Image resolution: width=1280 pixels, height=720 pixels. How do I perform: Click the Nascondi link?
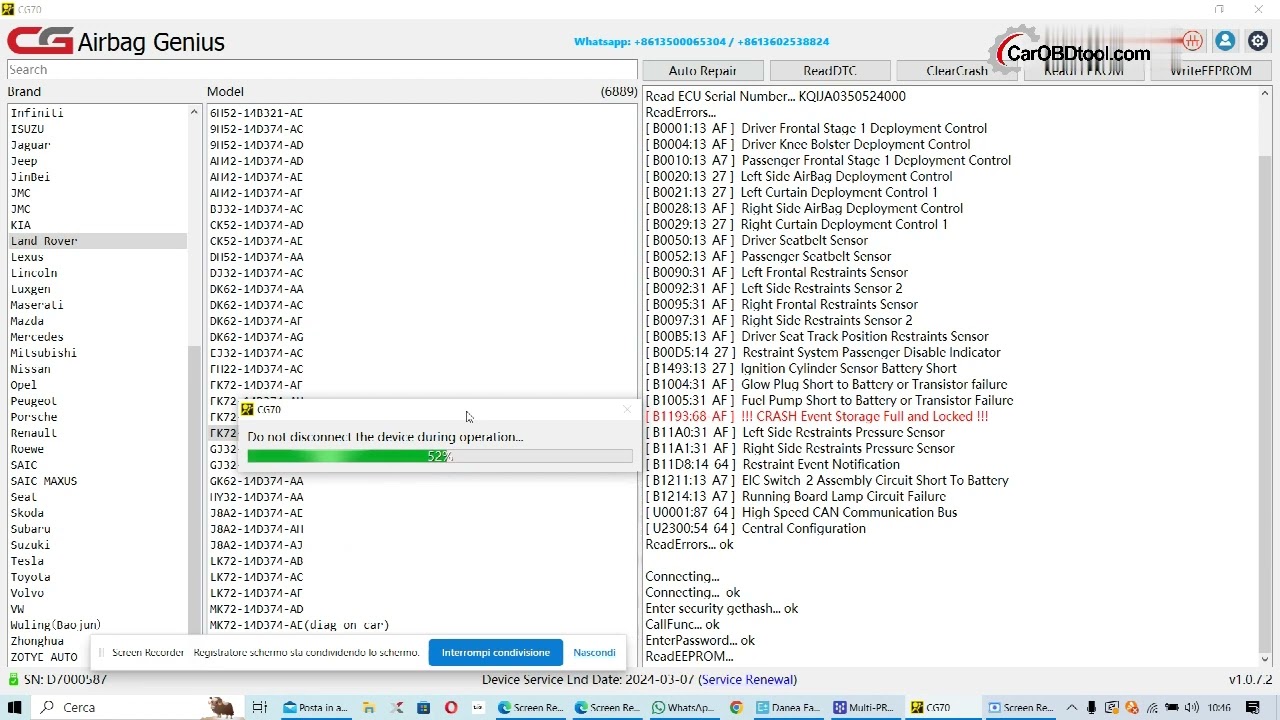(594, 652)
